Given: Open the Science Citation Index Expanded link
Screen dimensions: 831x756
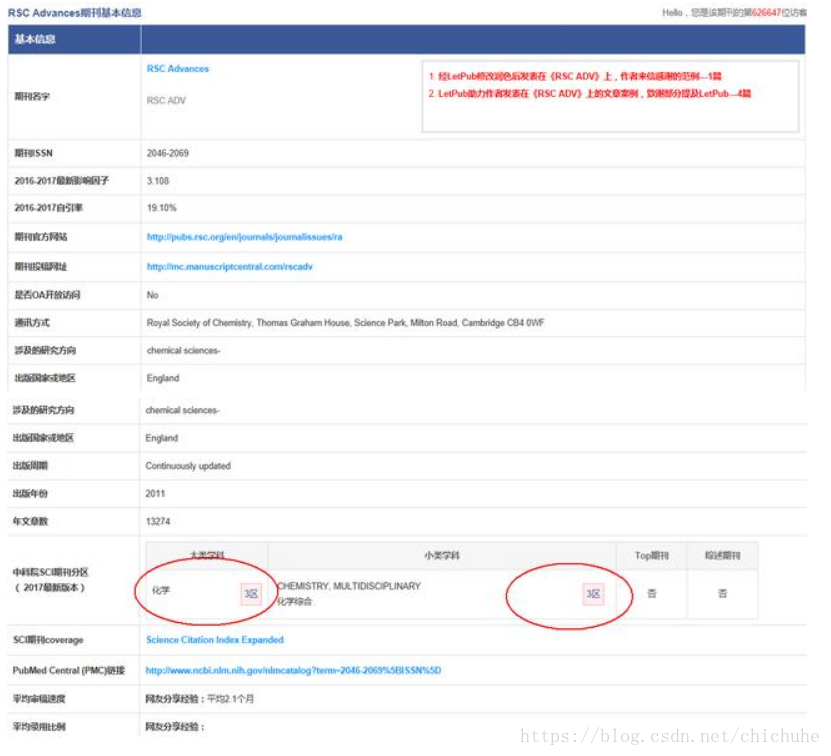Looking at the screenshot, I should tap(215, 640).
